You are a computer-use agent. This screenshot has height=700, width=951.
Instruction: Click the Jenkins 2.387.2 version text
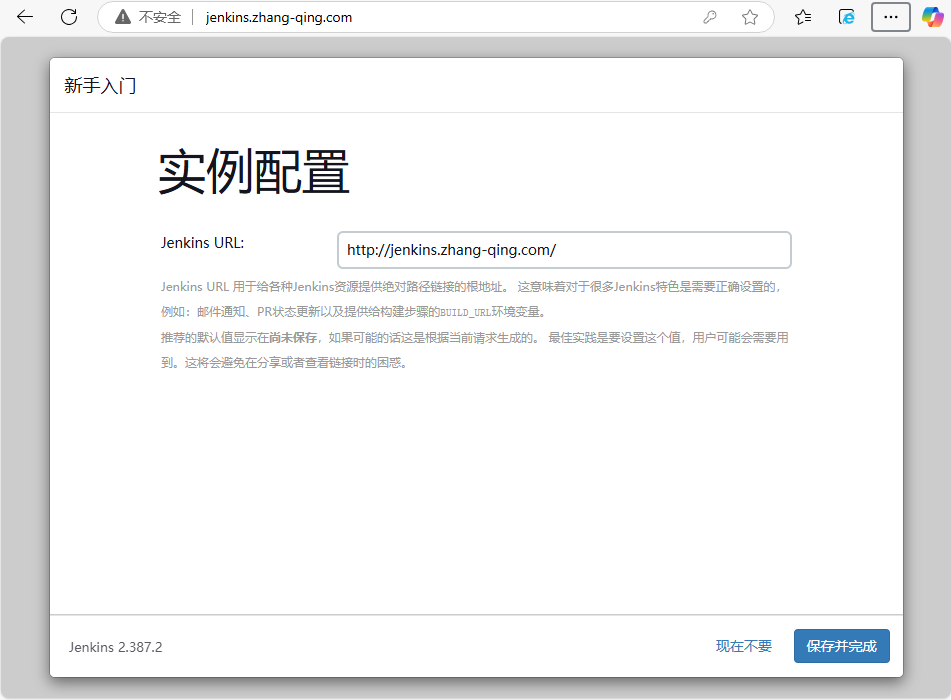tap(115, 647)
